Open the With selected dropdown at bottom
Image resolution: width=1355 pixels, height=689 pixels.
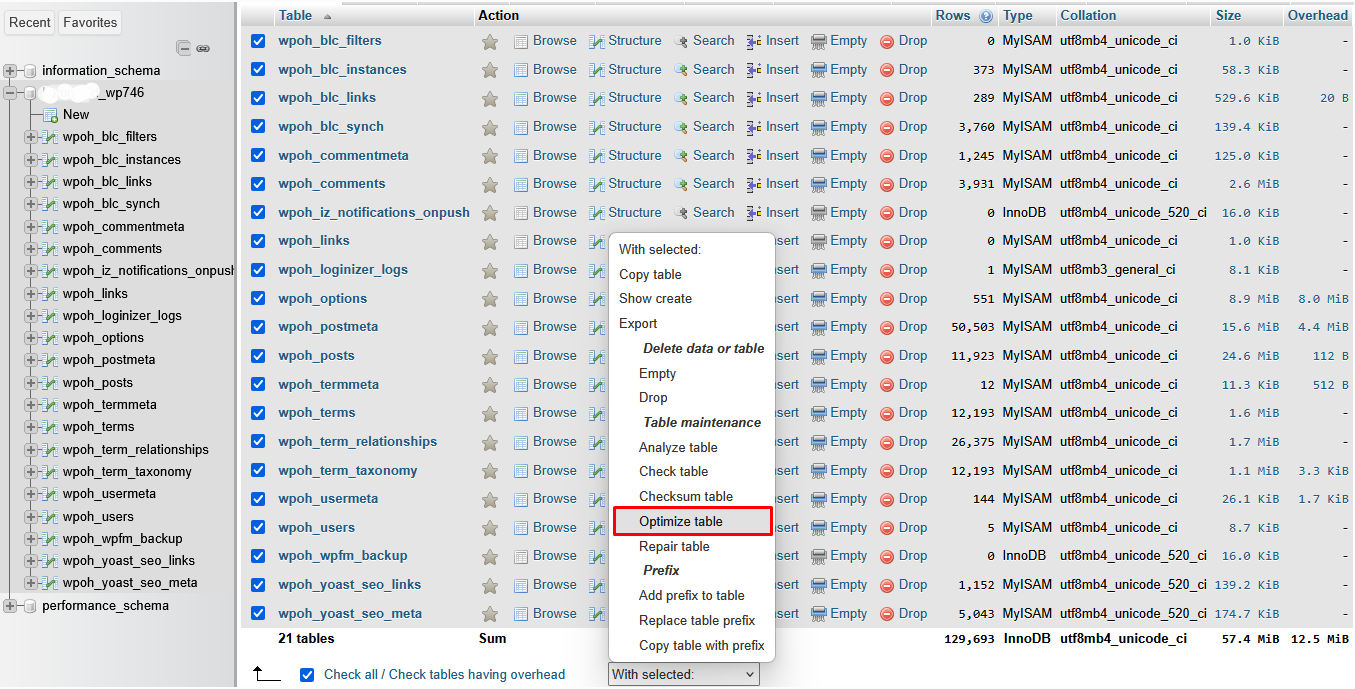(x=683, y=674)
